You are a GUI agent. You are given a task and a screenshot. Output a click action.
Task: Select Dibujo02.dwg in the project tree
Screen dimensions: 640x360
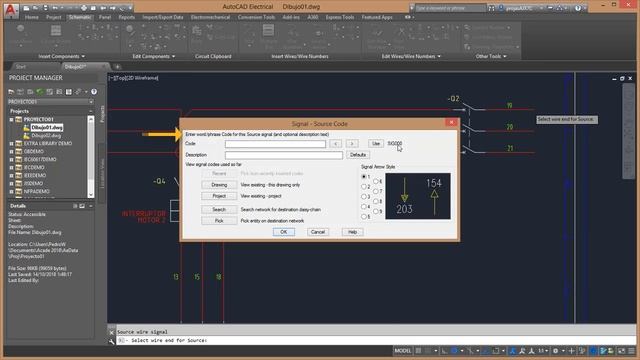click(x=46, y=136)
